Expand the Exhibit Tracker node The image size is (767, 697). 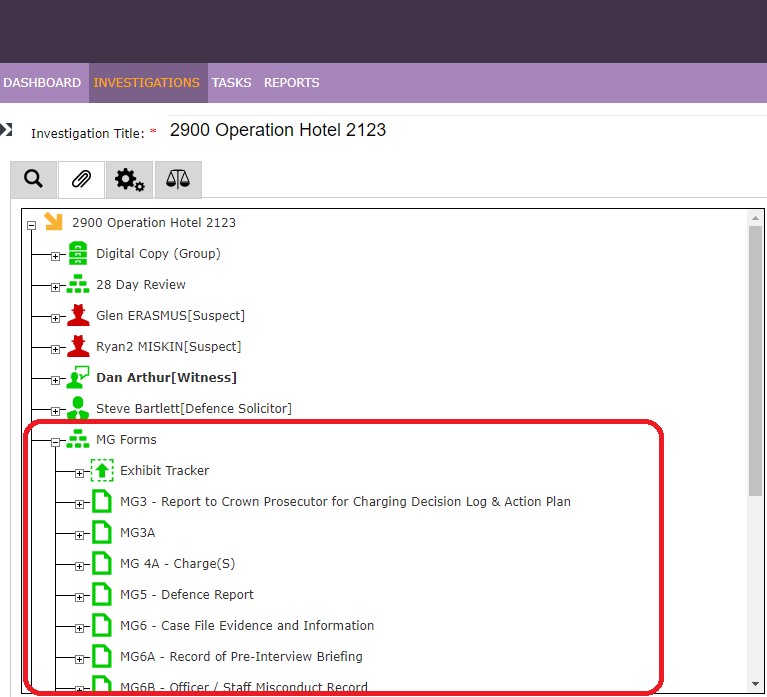click(79, 473)
